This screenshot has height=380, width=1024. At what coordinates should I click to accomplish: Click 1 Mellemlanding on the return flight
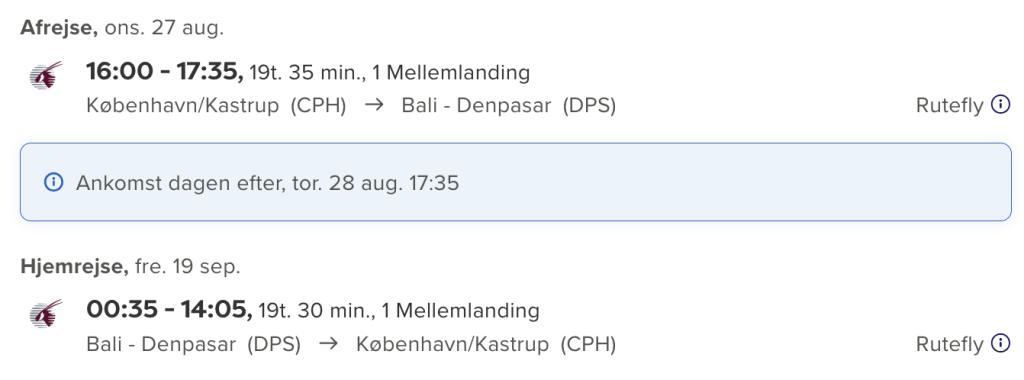point(460,311)
